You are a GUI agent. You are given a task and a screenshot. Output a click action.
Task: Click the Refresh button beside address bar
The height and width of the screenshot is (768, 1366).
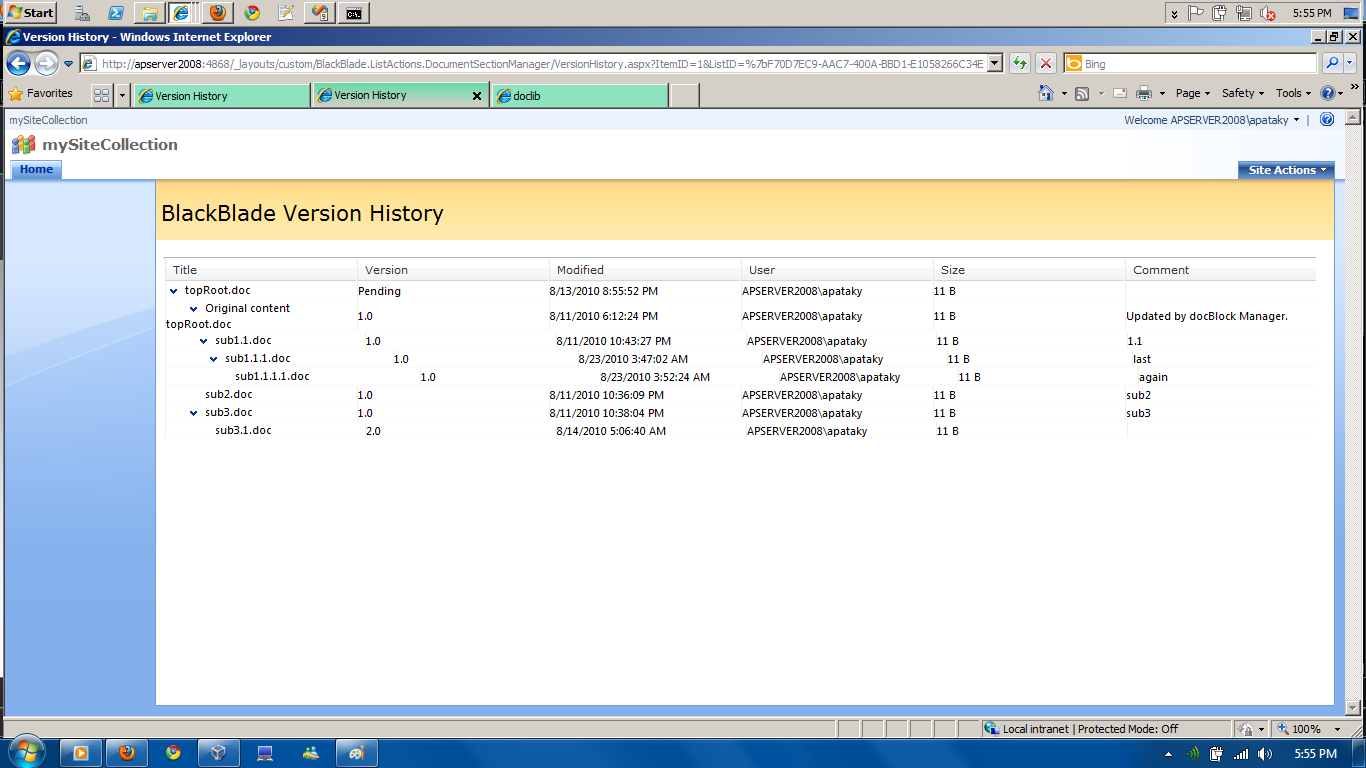[1019, 63]
